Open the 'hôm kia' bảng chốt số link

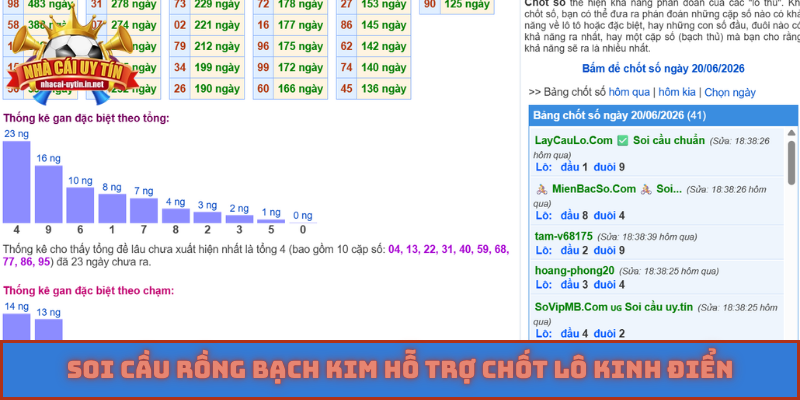(677, 92)
